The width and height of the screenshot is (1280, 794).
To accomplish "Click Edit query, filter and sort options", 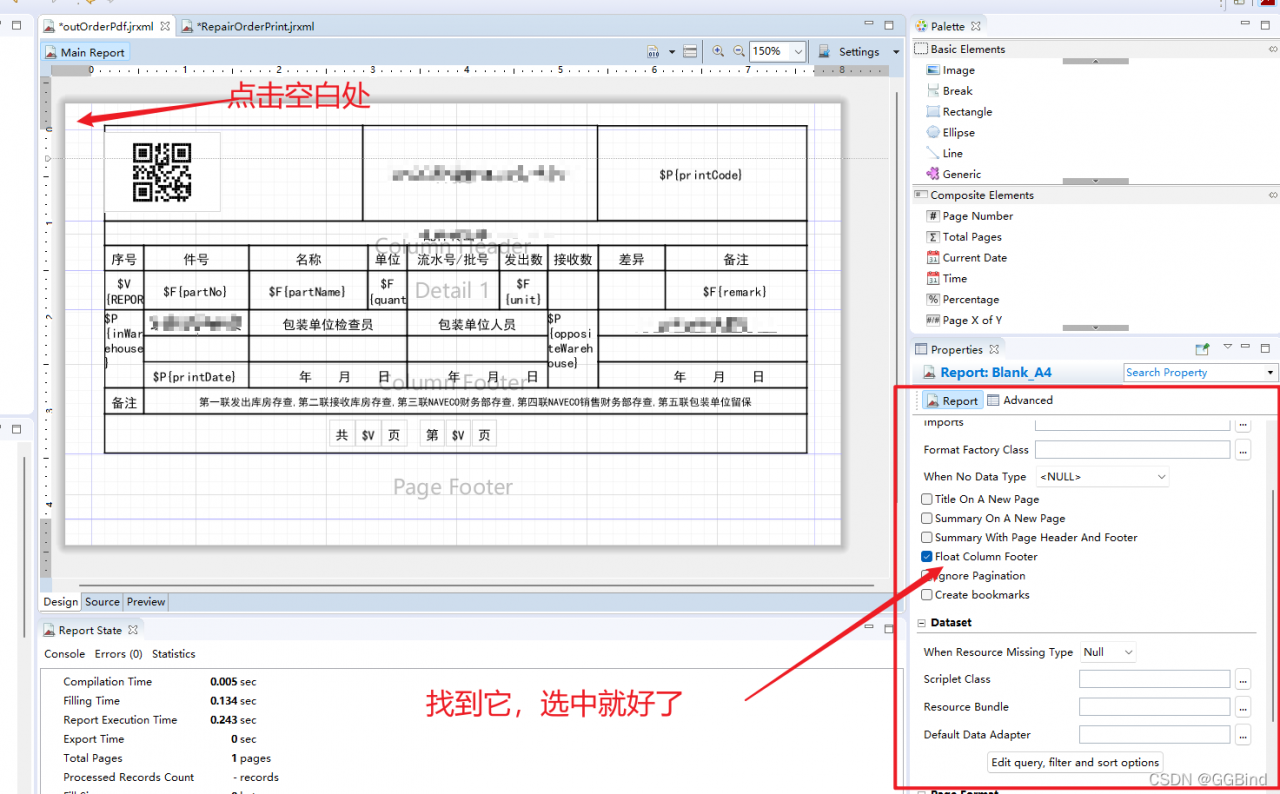I will click(x=1075, y=762).
